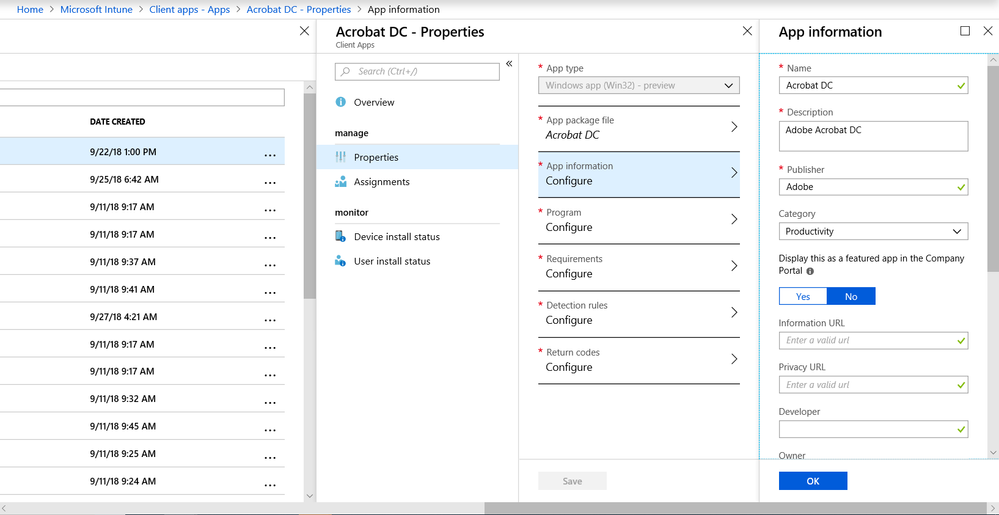Image resolution: width=999 pixels, height=515 pixels.
Task: Click the apps list filter box
Action: click(142, 98)
